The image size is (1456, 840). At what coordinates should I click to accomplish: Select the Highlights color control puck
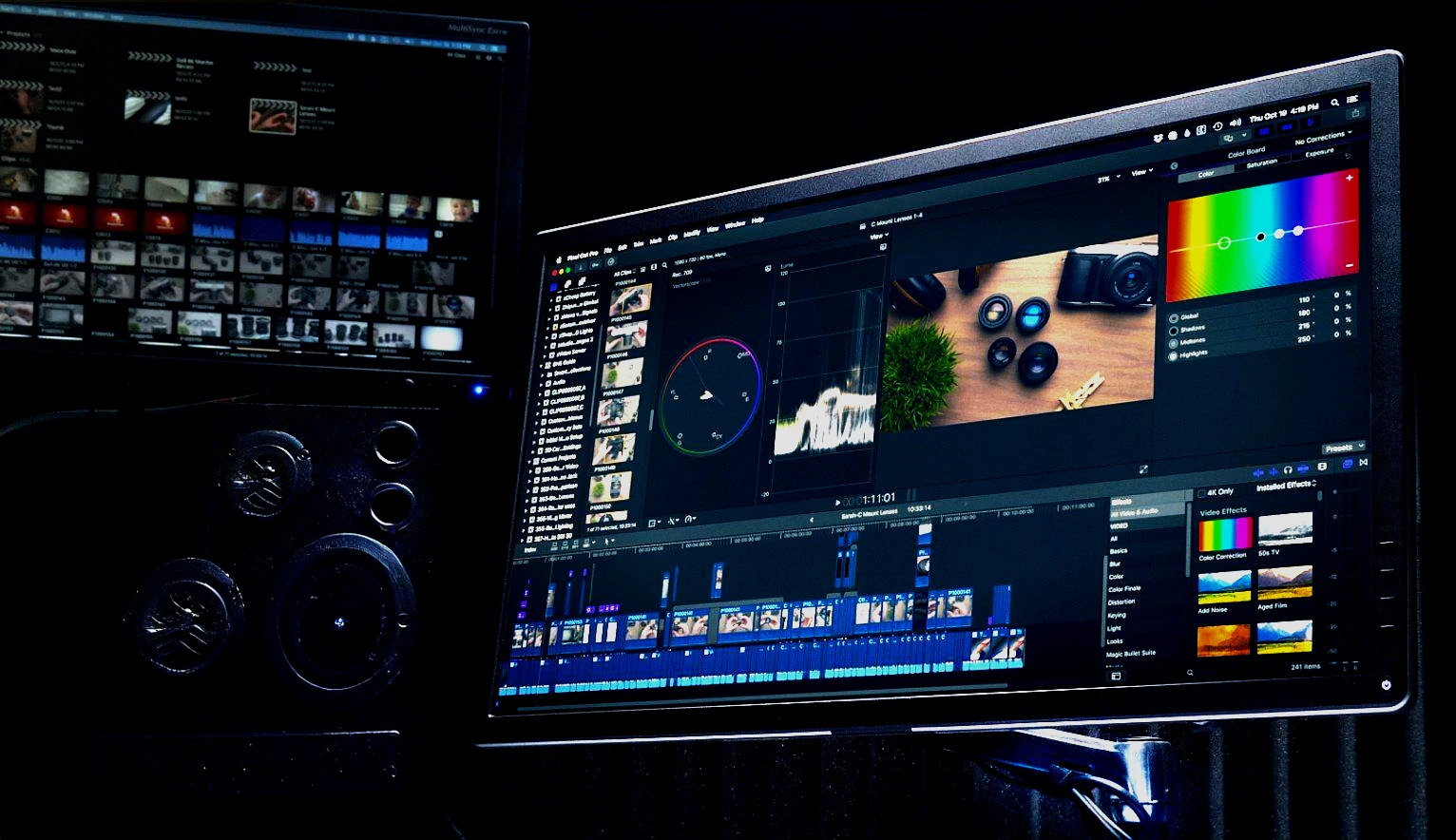click(1298, 231)
